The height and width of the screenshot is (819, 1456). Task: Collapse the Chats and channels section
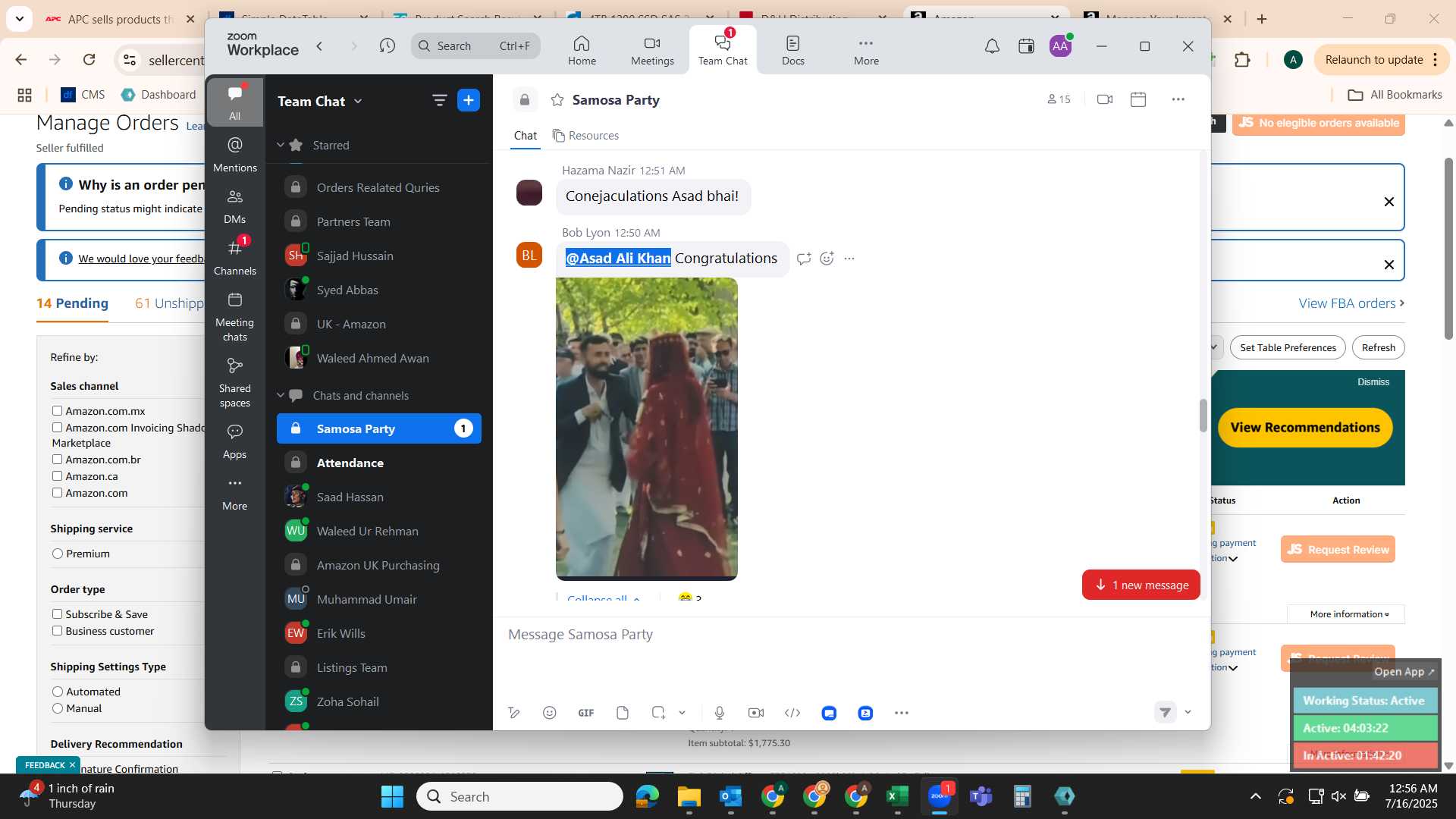(x=281, y=395)
